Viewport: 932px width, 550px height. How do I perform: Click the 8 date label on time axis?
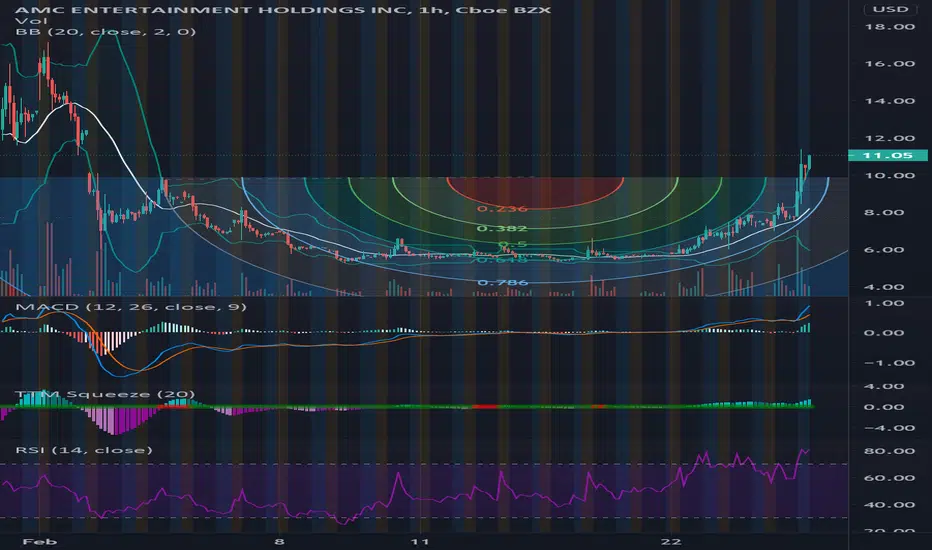click(x=280, y=542)
